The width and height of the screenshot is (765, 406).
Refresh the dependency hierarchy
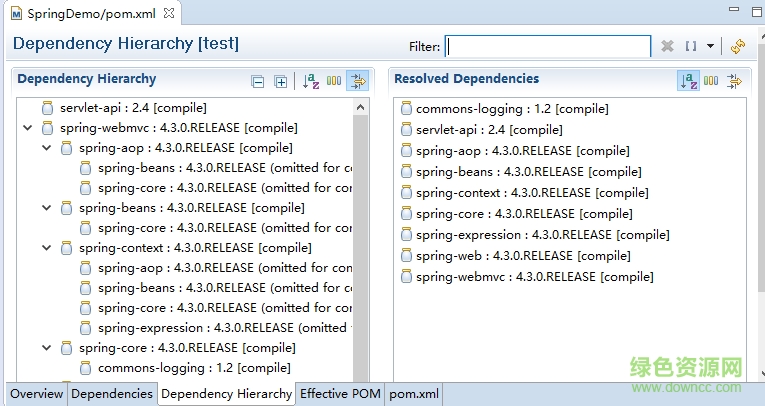[738, 46]
